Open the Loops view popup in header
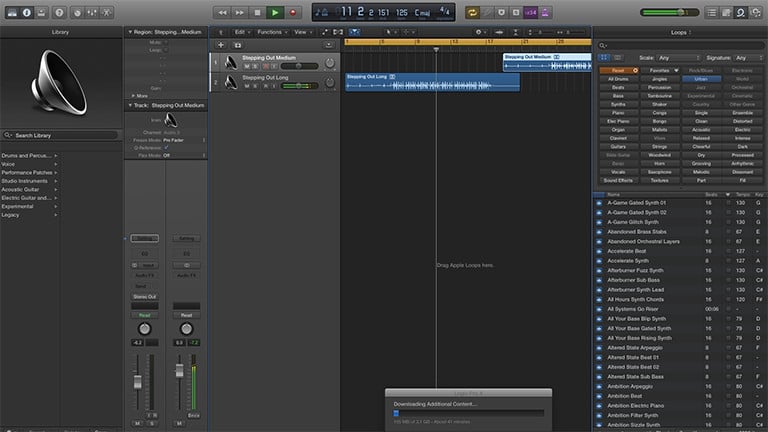Screen dimensions: 768x432 pyautogui.click(x=680, y=32)
